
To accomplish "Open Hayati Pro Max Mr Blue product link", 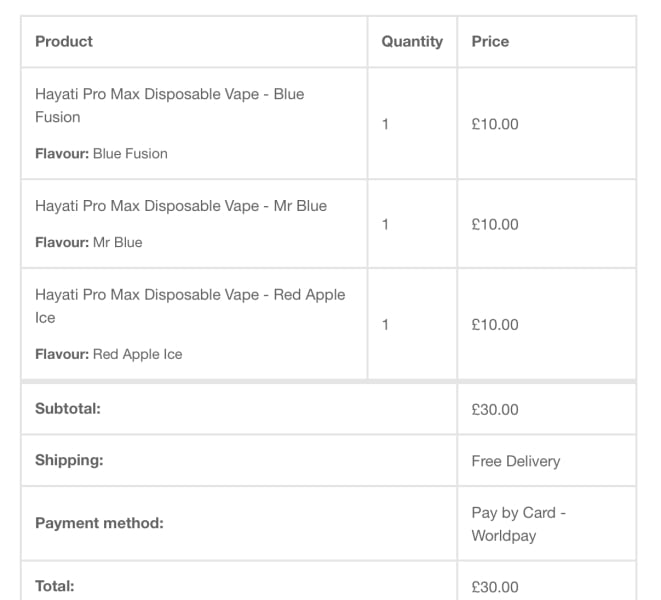I will pyautogui.click(x=181, y=206).
